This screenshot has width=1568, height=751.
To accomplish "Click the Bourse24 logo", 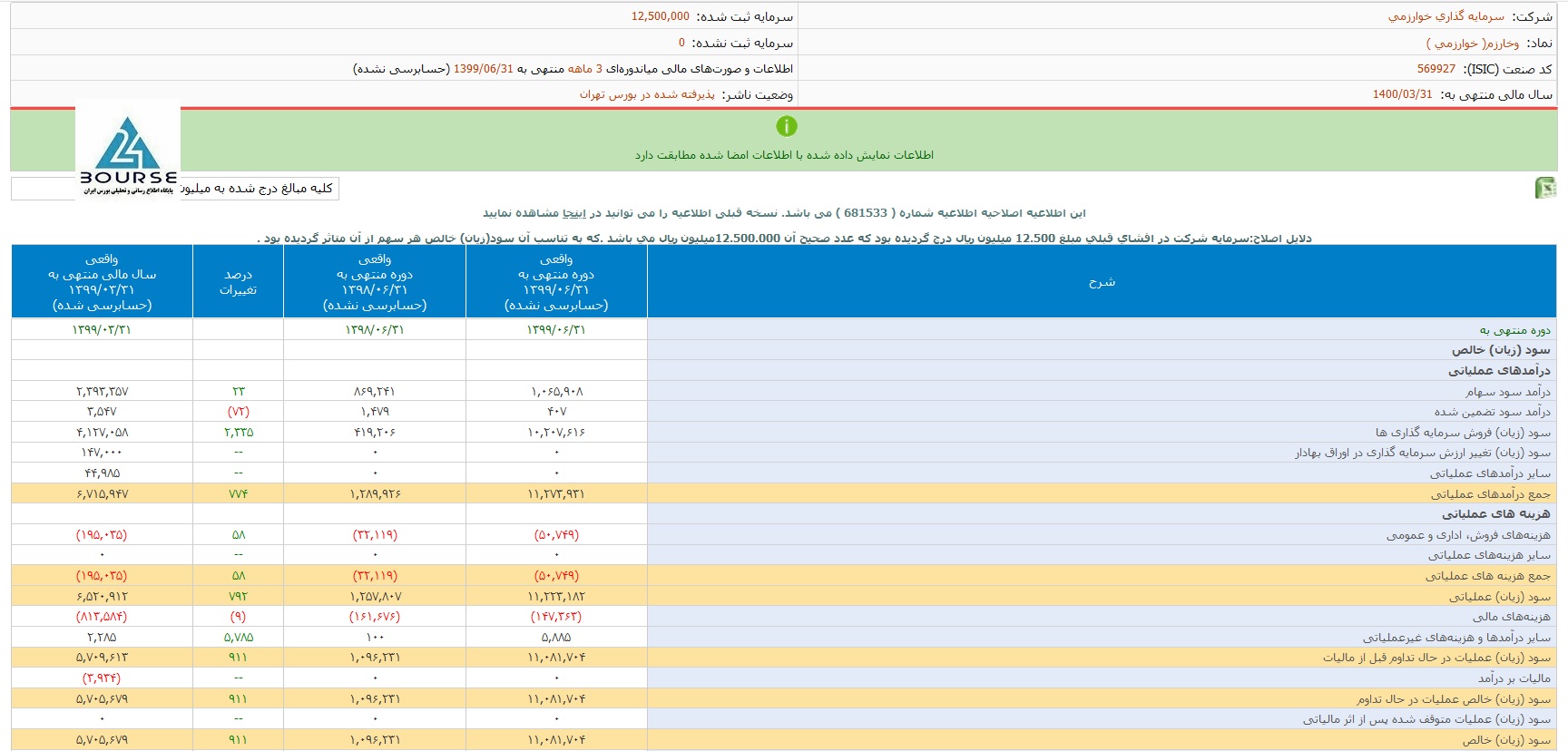I will pos(128,149).
